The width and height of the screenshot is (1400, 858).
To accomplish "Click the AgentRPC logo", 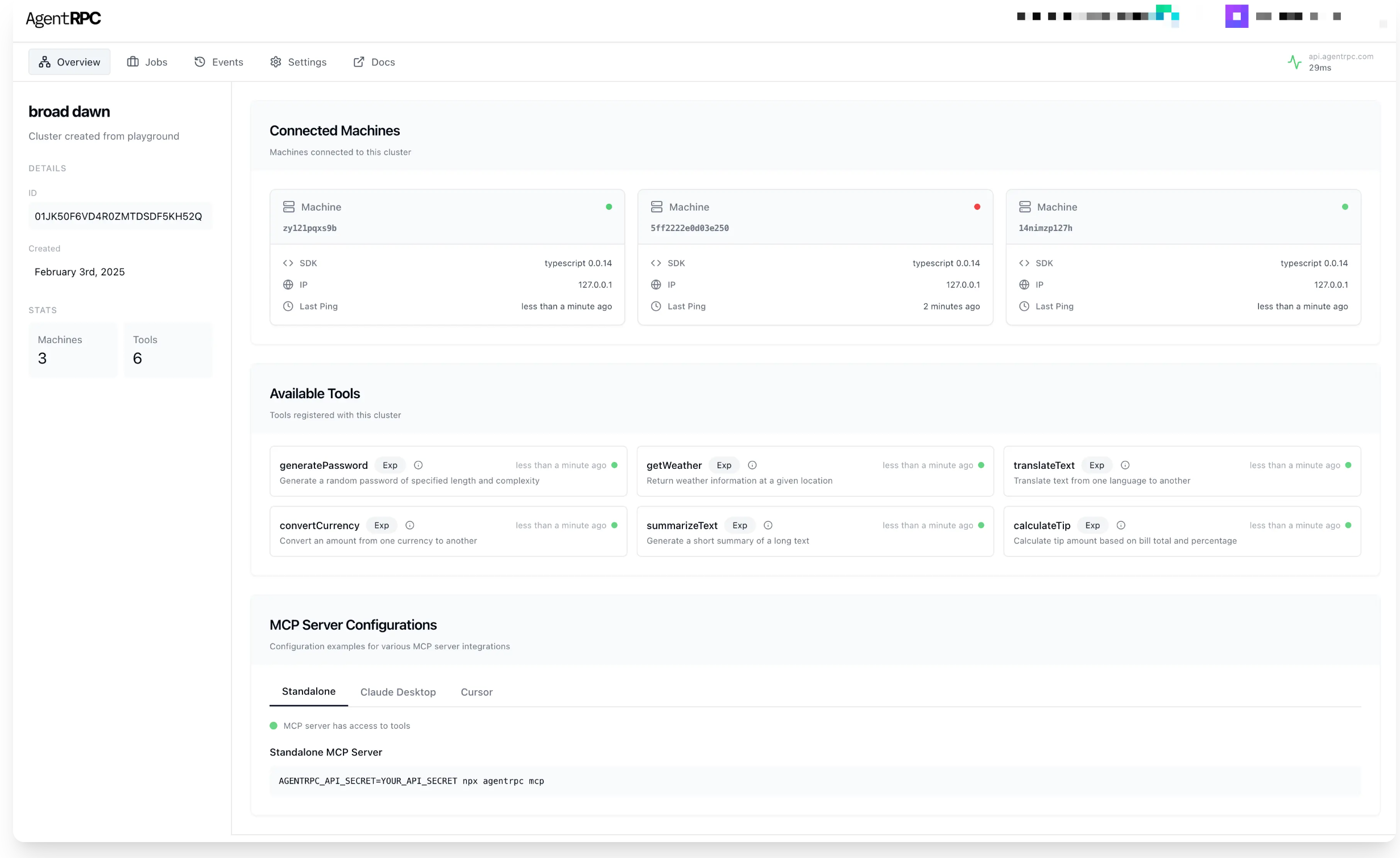I will [63, 19].
